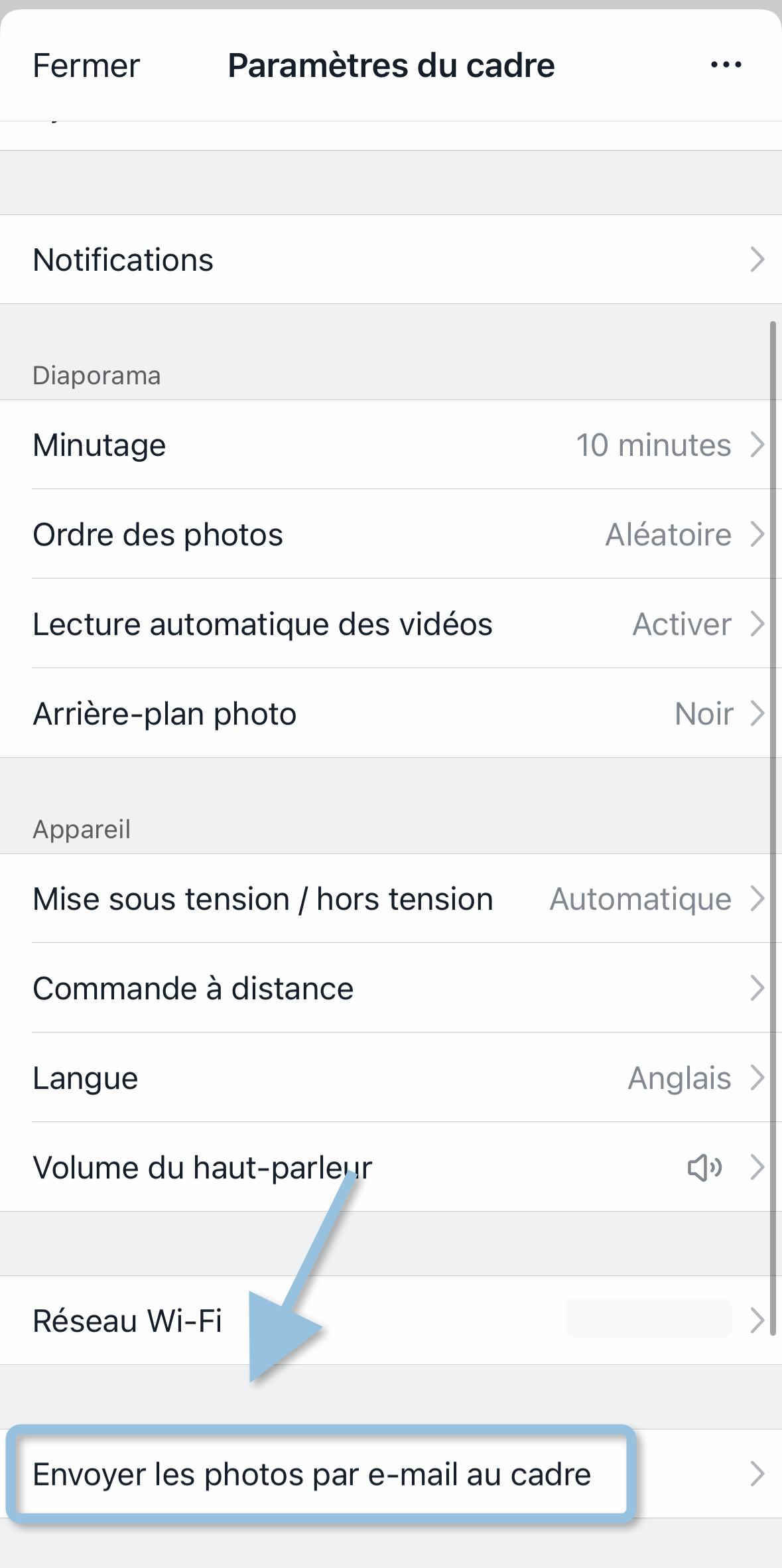The height and width of the screenshot is (1568, 782).
Task: Open the Notifications settings row
Action: point(123,259)
